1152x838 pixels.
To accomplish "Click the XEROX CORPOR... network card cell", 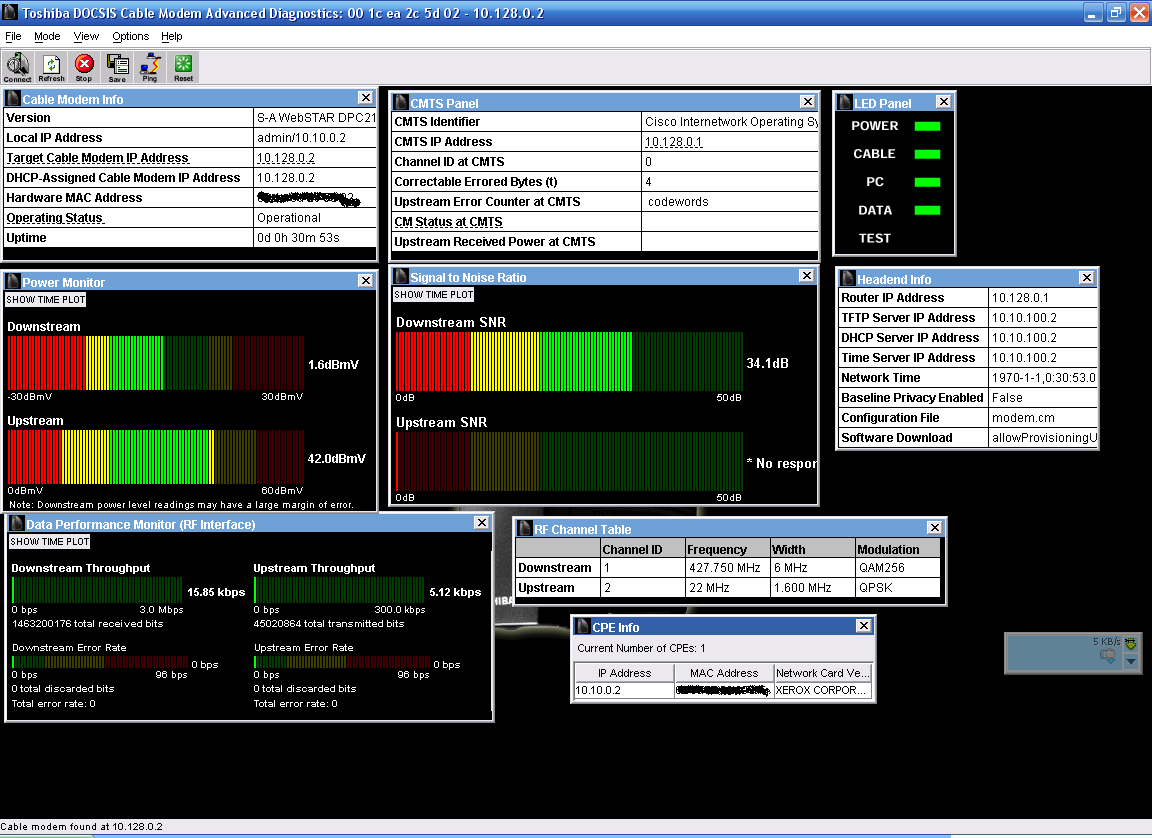I will 823,690.
